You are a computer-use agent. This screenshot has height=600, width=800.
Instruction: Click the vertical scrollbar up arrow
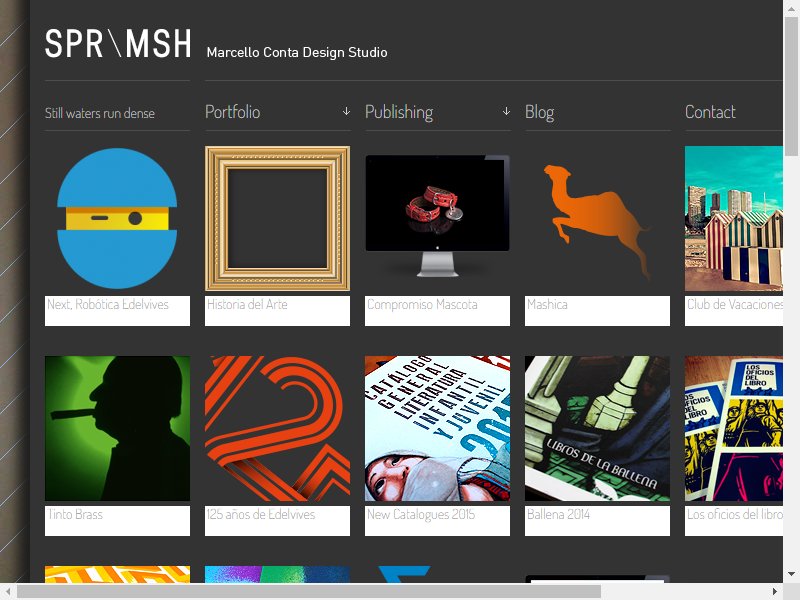[x=791, y=9]
